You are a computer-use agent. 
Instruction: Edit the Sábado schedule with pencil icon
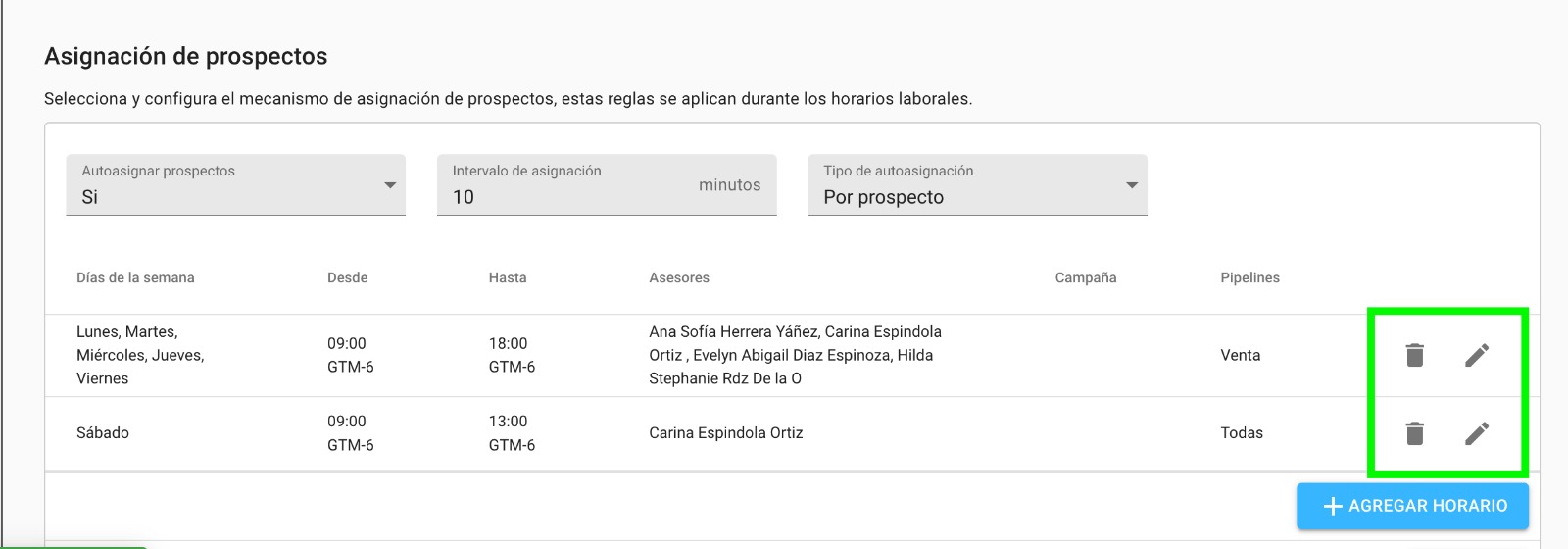point(1477,433)
